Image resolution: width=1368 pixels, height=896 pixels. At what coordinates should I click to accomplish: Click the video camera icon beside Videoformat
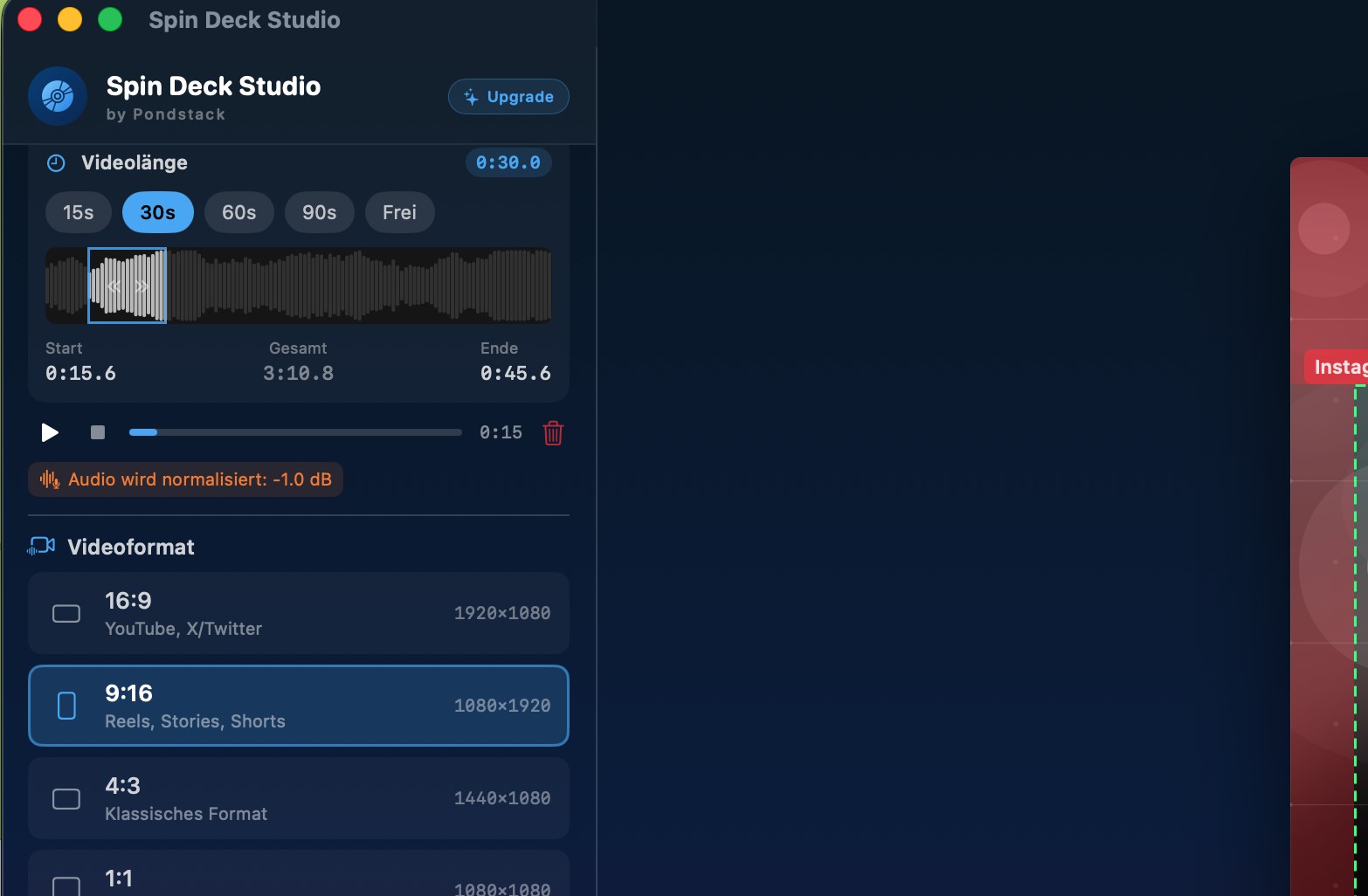pyautogui.click(x=41, y=547)
